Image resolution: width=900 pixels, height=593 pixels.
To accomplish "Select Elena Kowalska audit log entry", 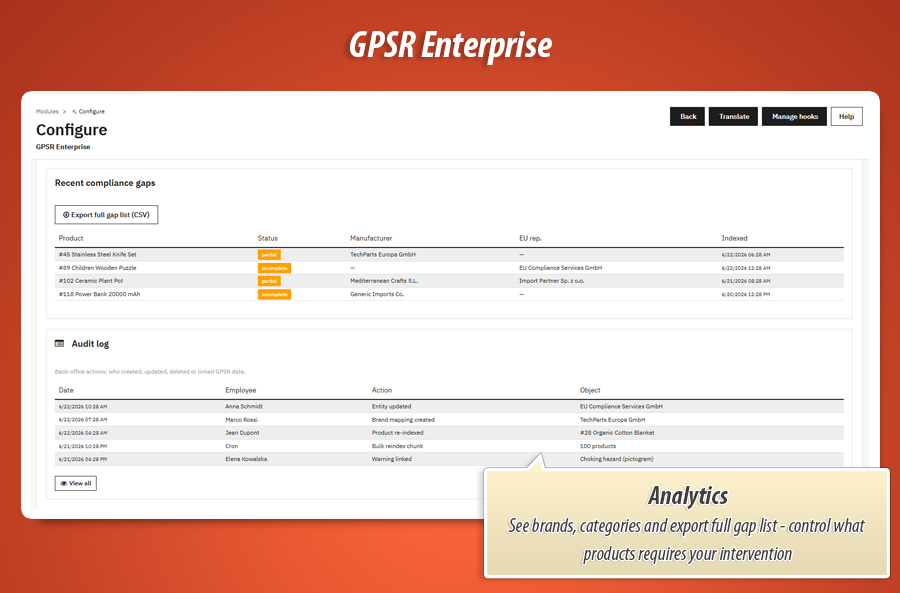I will pos(449,459).
